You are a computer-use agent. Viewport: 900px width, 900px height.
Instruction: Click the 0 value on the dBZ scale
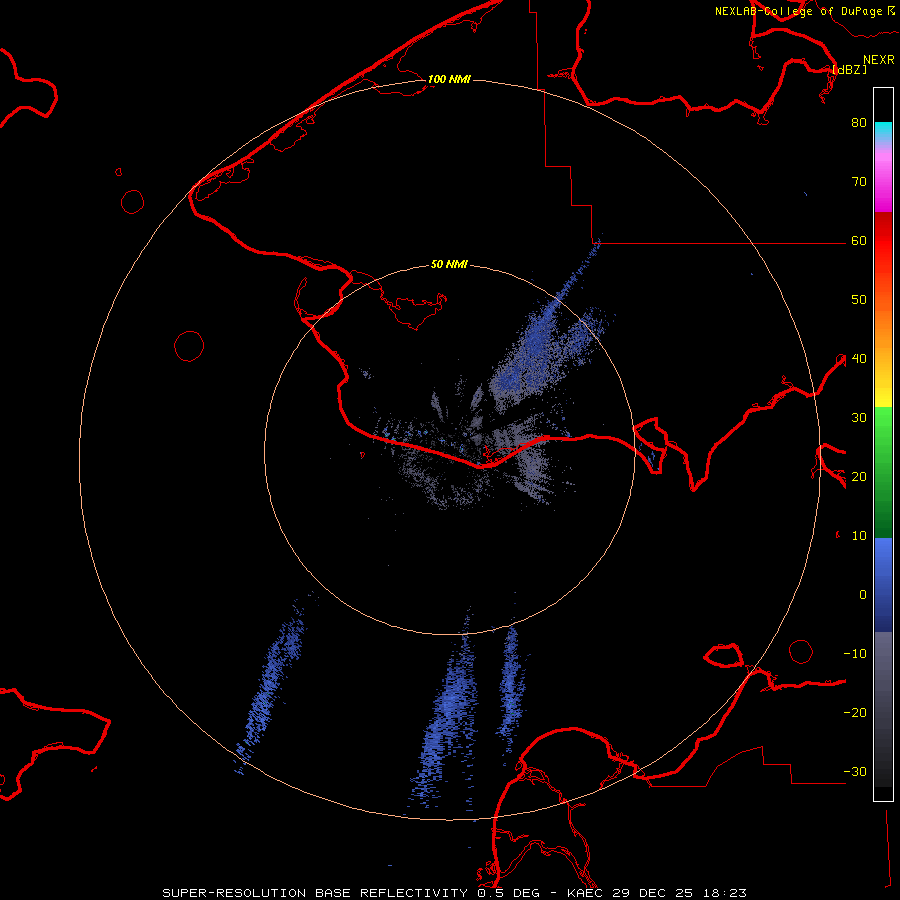pos(863,595)
